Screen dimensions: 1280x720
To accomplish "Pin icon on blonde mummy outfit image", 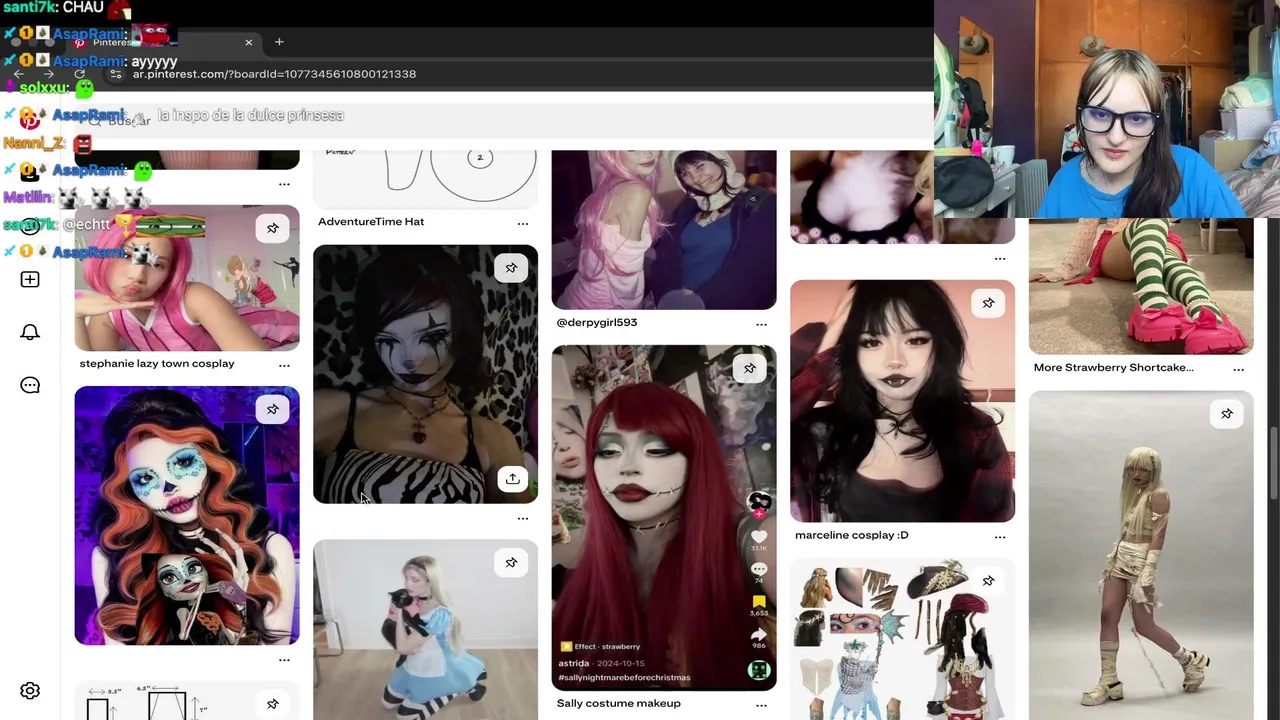I will 1226,414.
